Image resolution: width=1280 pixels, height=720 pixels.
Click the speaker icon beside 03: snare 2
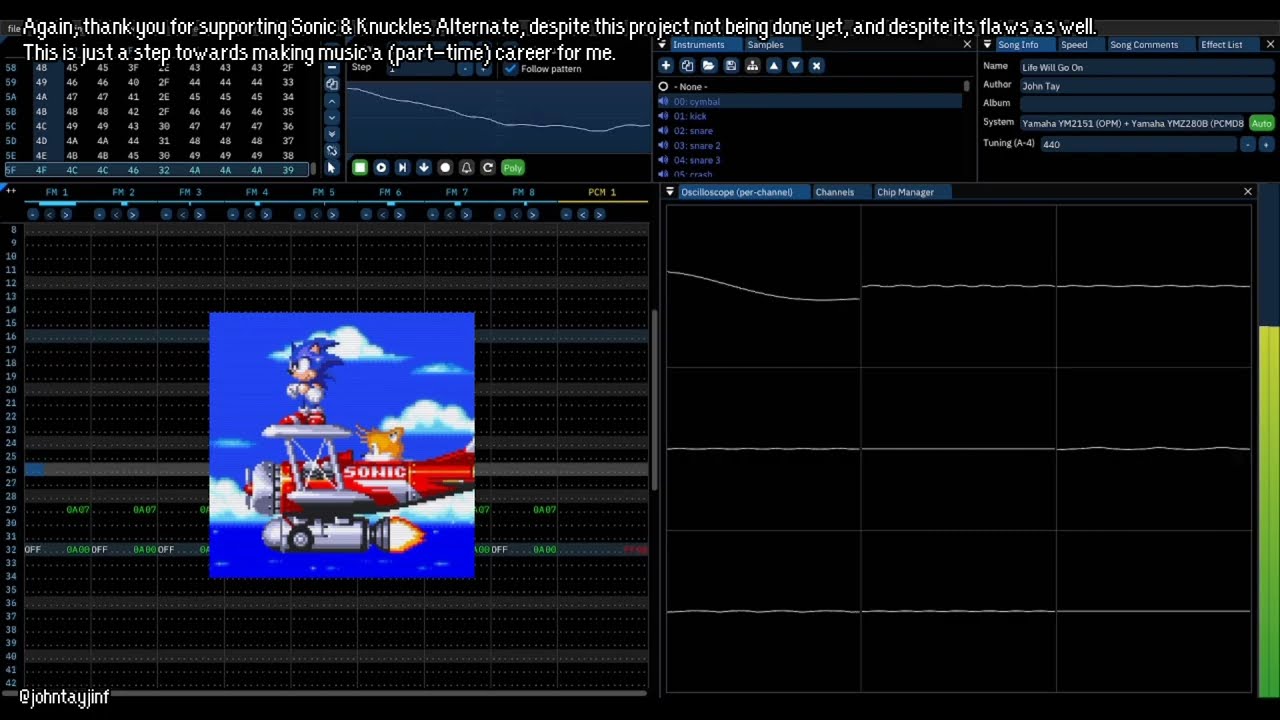[663, 146]
